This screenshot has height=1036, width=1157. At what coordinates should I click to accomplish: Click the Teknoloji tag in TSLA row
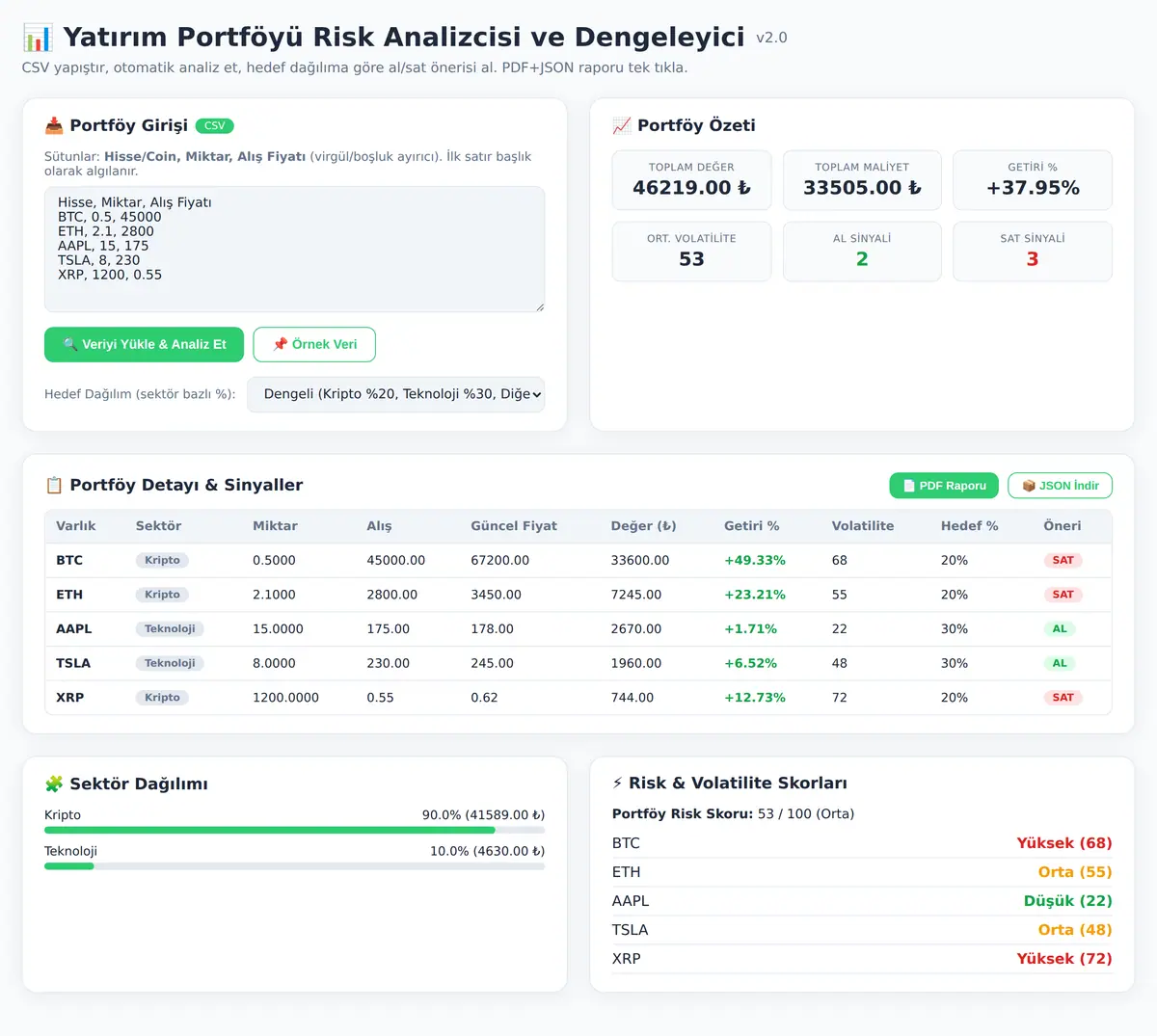[170, 663]
